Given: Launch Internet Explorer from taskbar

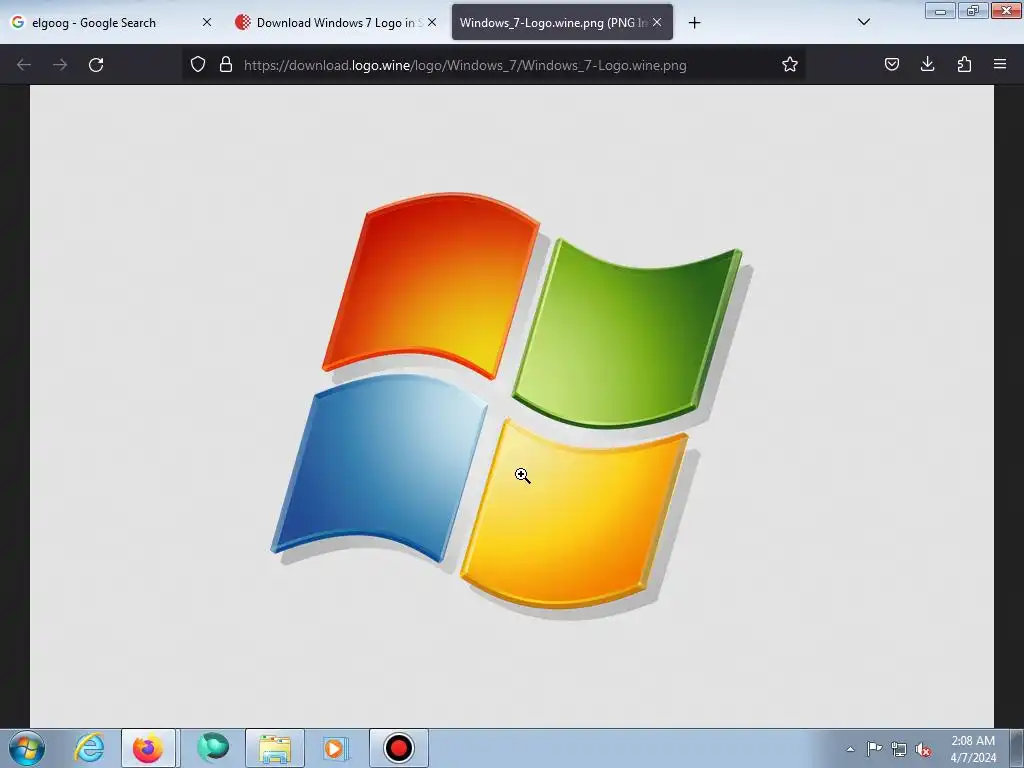Looking at the screenshot, I should coord(89,748).
